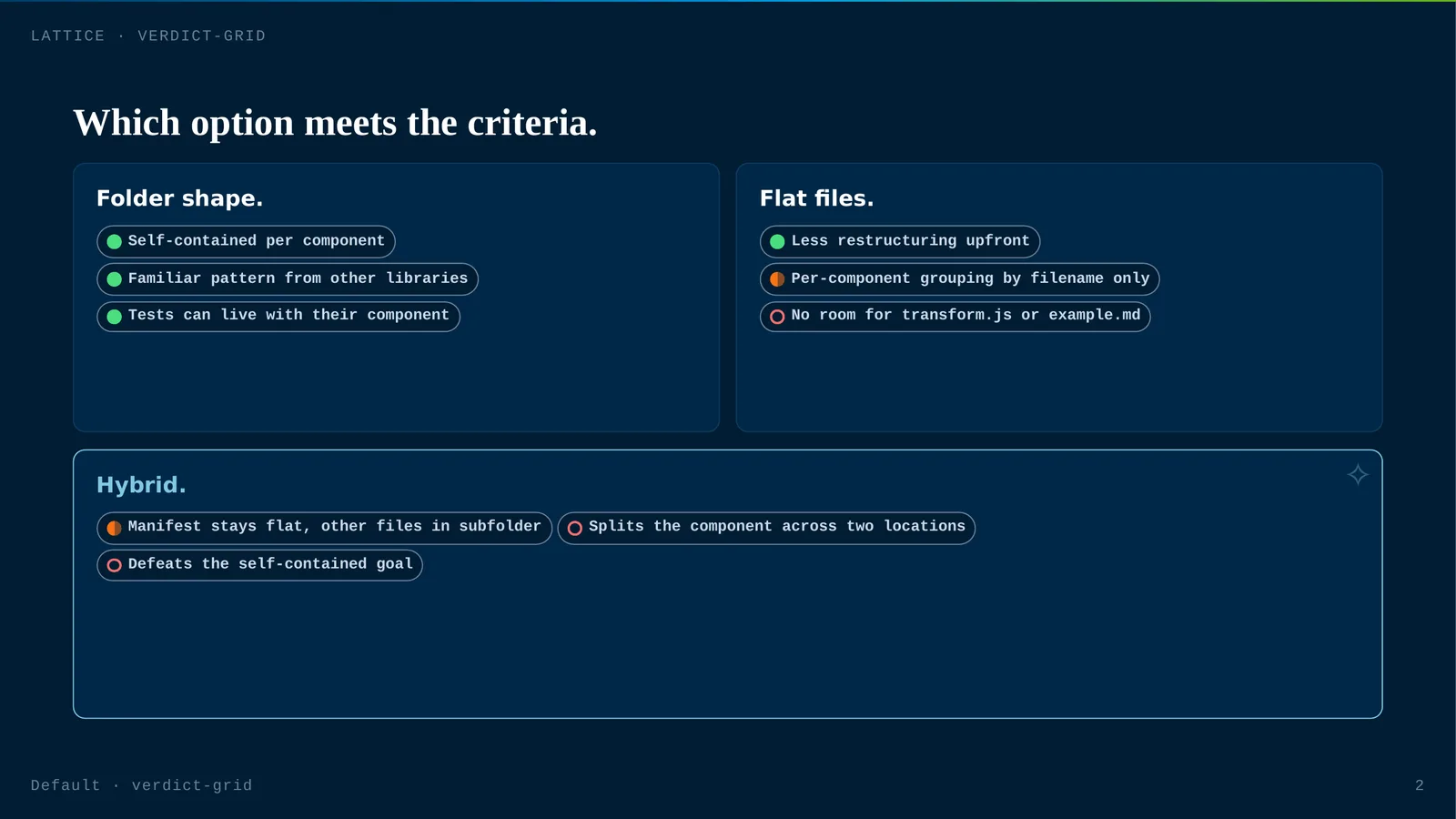Image resolution: width=1456 pixels, height=819 pixels.
Task: Click the 'Default · verdict-grid' footer label
Action: (x=141, y=785)
